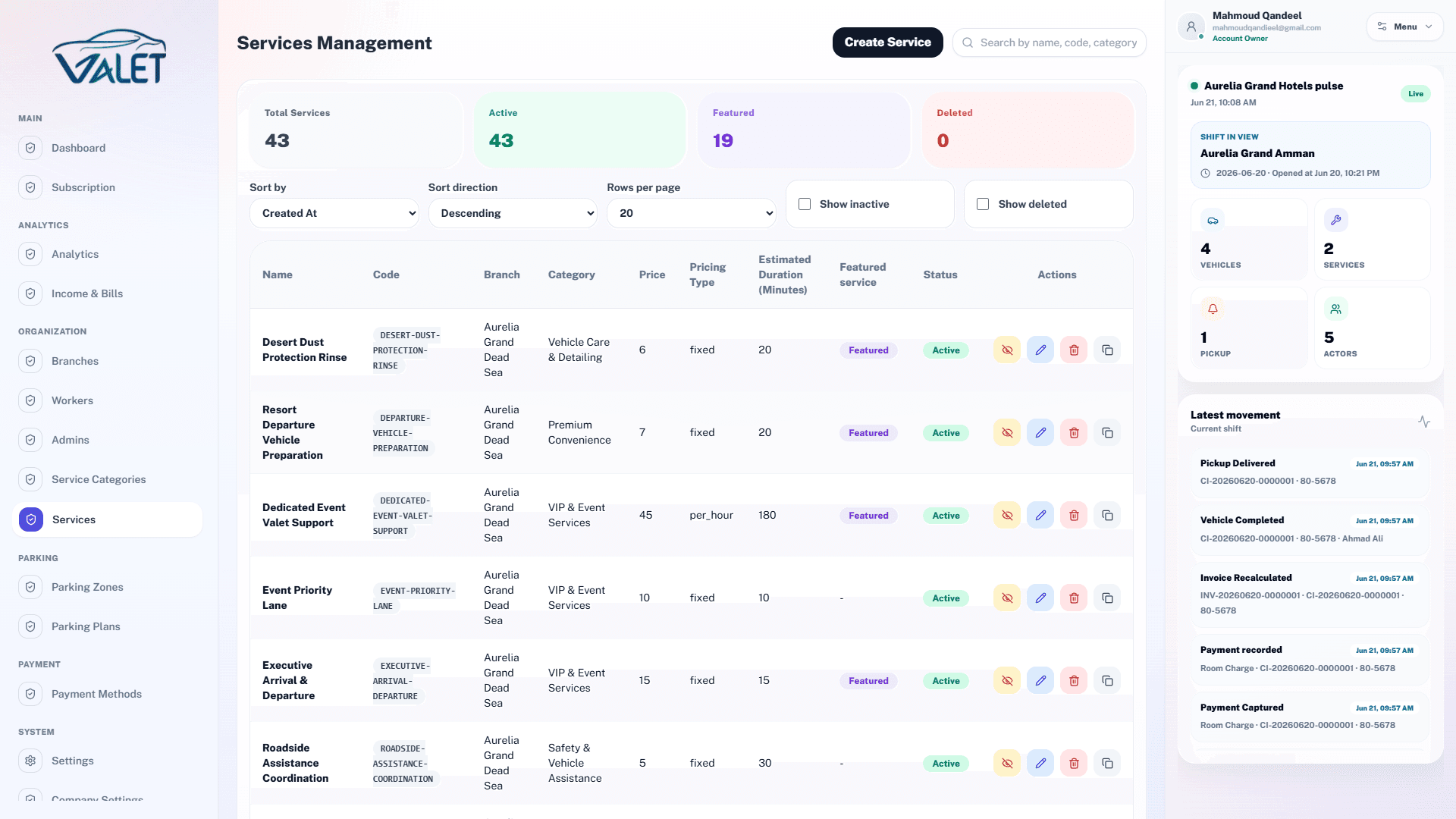1456x819 pixels.
Task: Deactivate Dedicated Event Valet Support service
Action: 1007,515
